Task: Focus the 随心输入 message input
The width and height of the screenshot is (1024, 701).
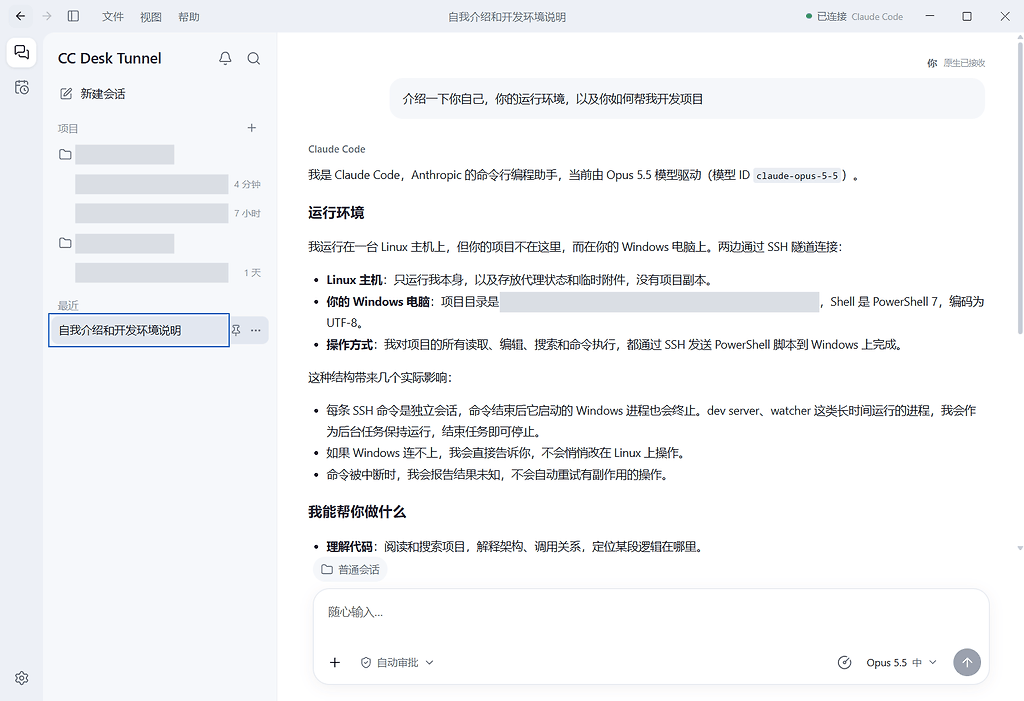Action: [650, 612]
